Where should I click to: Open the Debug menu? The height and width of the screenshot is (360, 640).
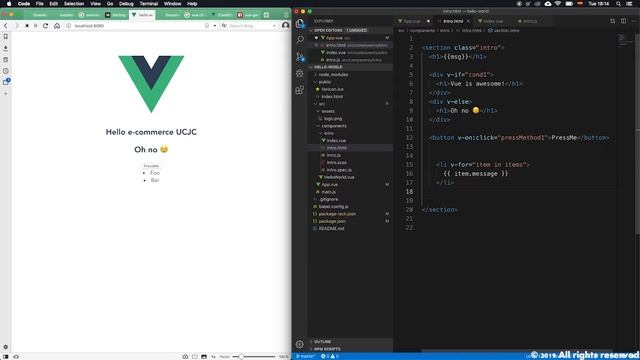(x=126, y=4)
